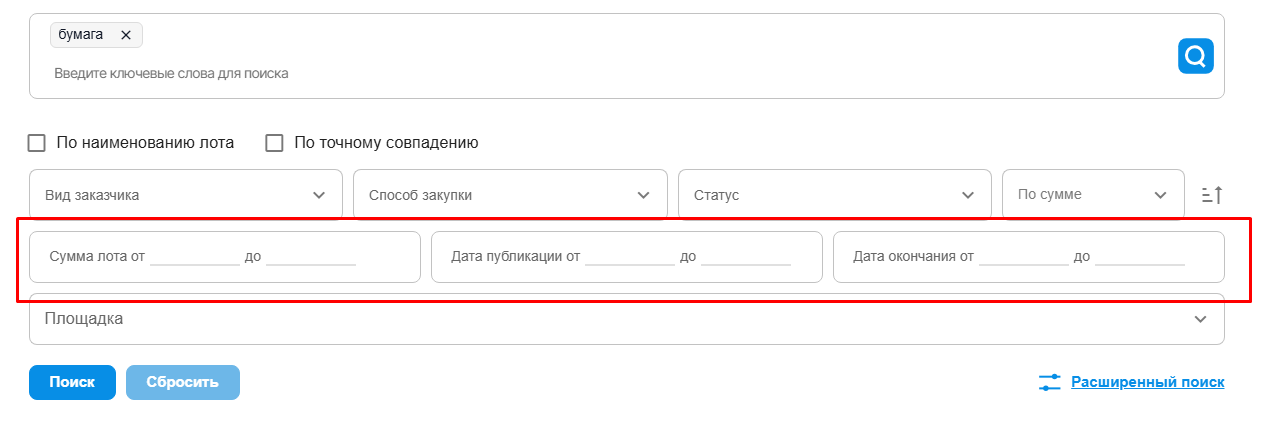Click Дата окончания от field
Viewport: 1268px width, 423px height.
tap(1024, 256)
